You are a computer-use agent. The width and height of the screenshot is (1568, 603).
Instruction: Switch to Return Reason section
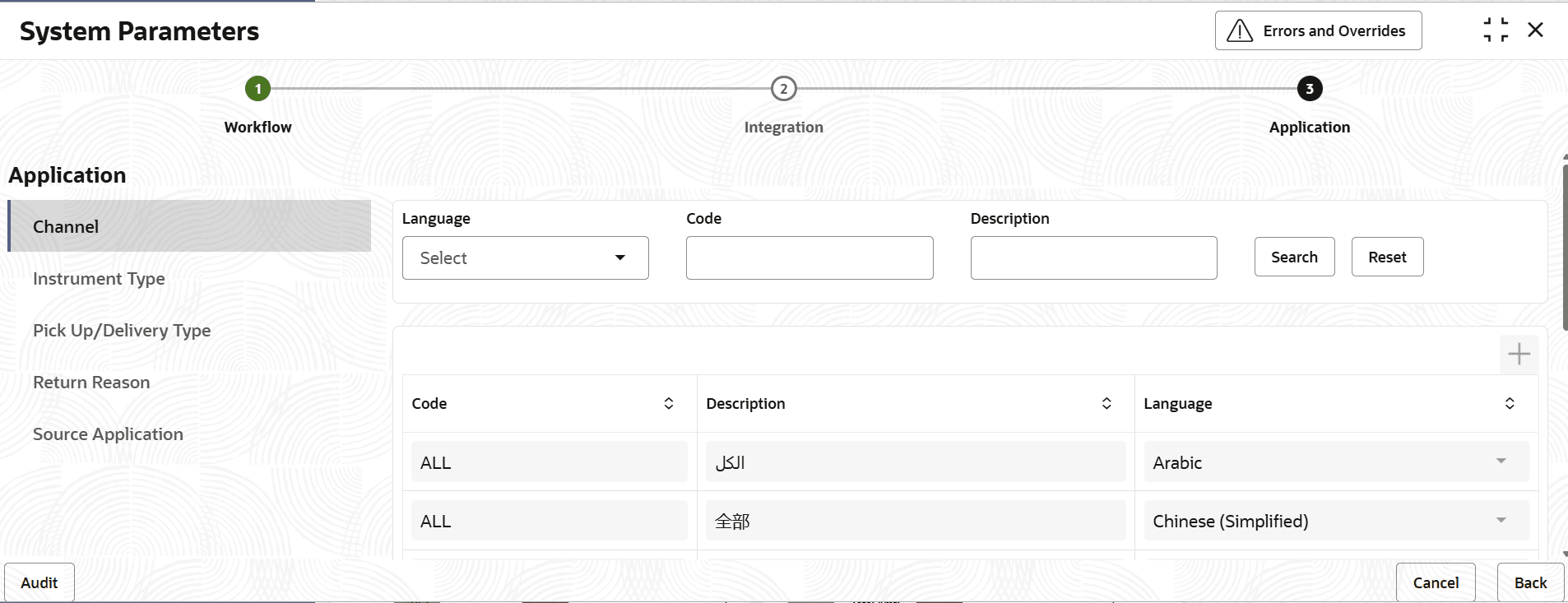[x=91, y=383]
